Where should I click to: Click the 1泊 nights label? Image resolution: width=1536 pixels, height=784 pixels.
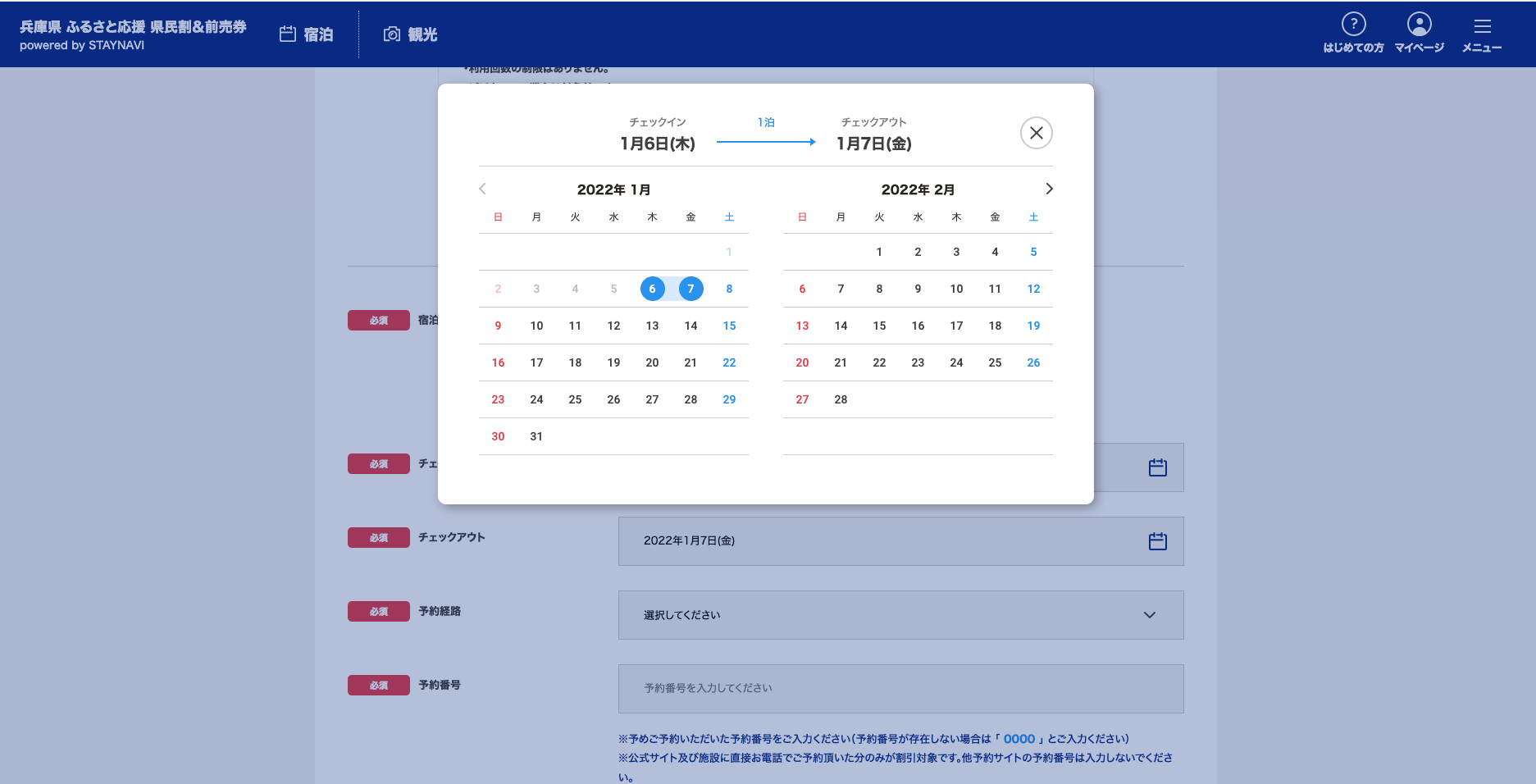click(x=766, y=122)
